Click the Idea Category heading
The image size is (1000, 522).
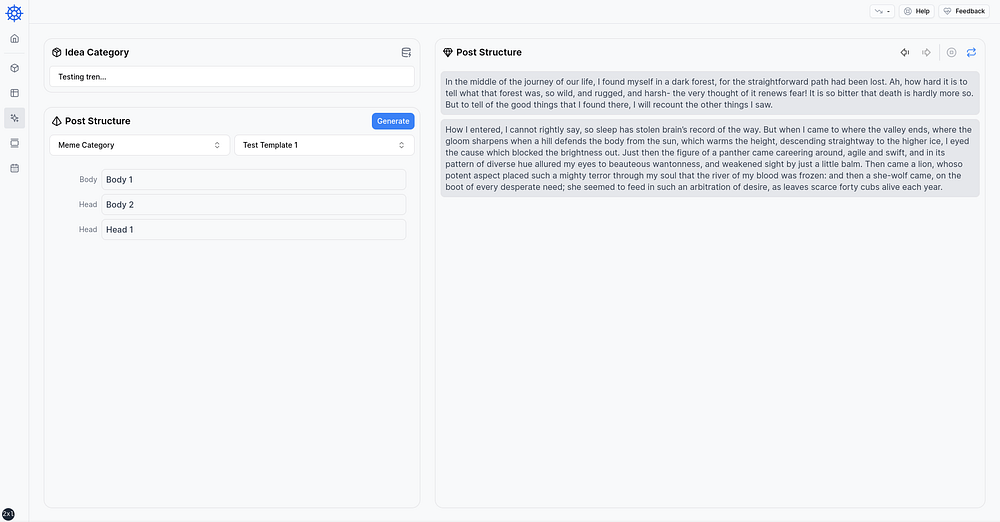97,52
